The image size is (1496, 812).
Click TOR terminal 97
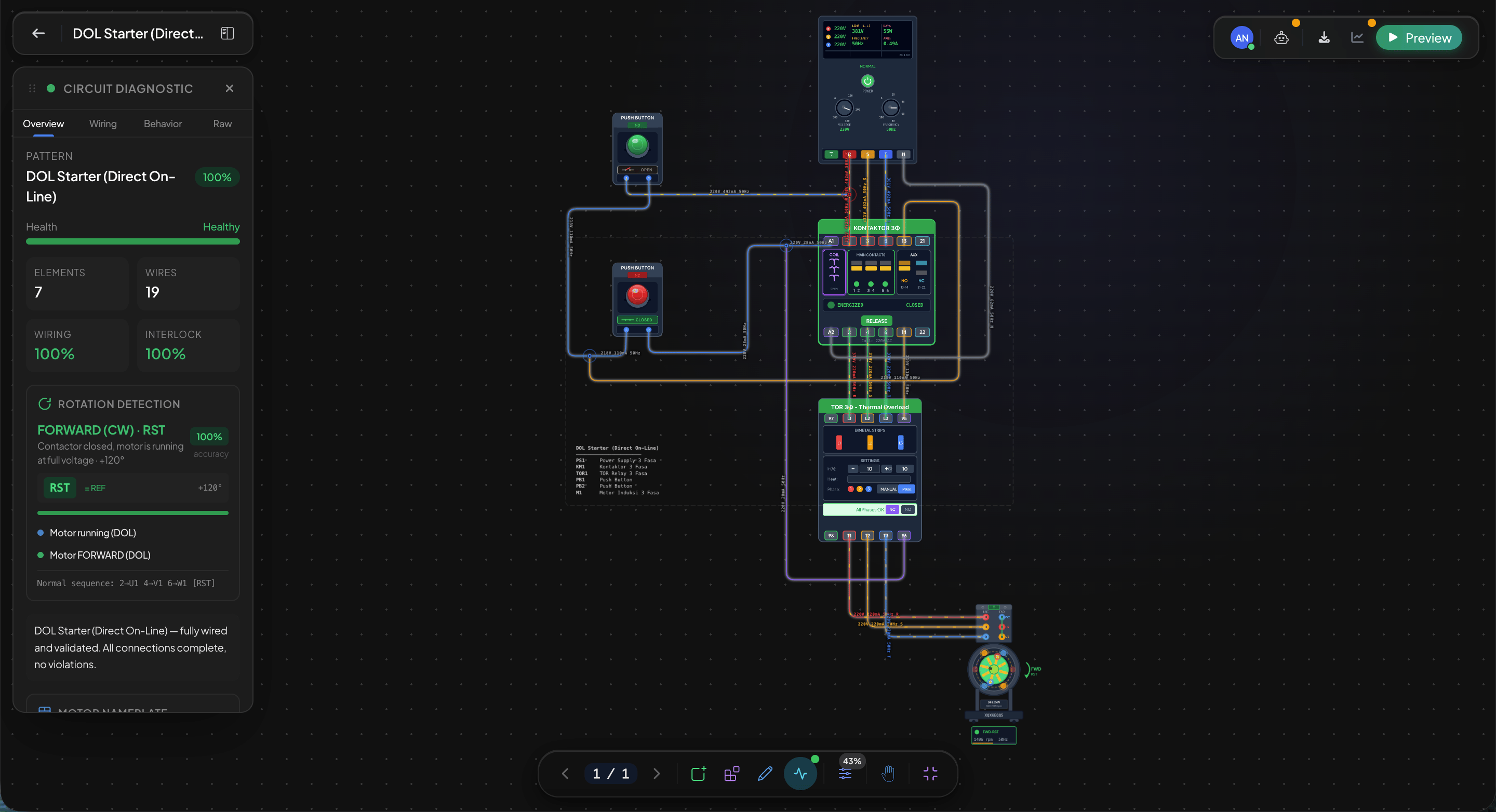(x=831, y=418)
